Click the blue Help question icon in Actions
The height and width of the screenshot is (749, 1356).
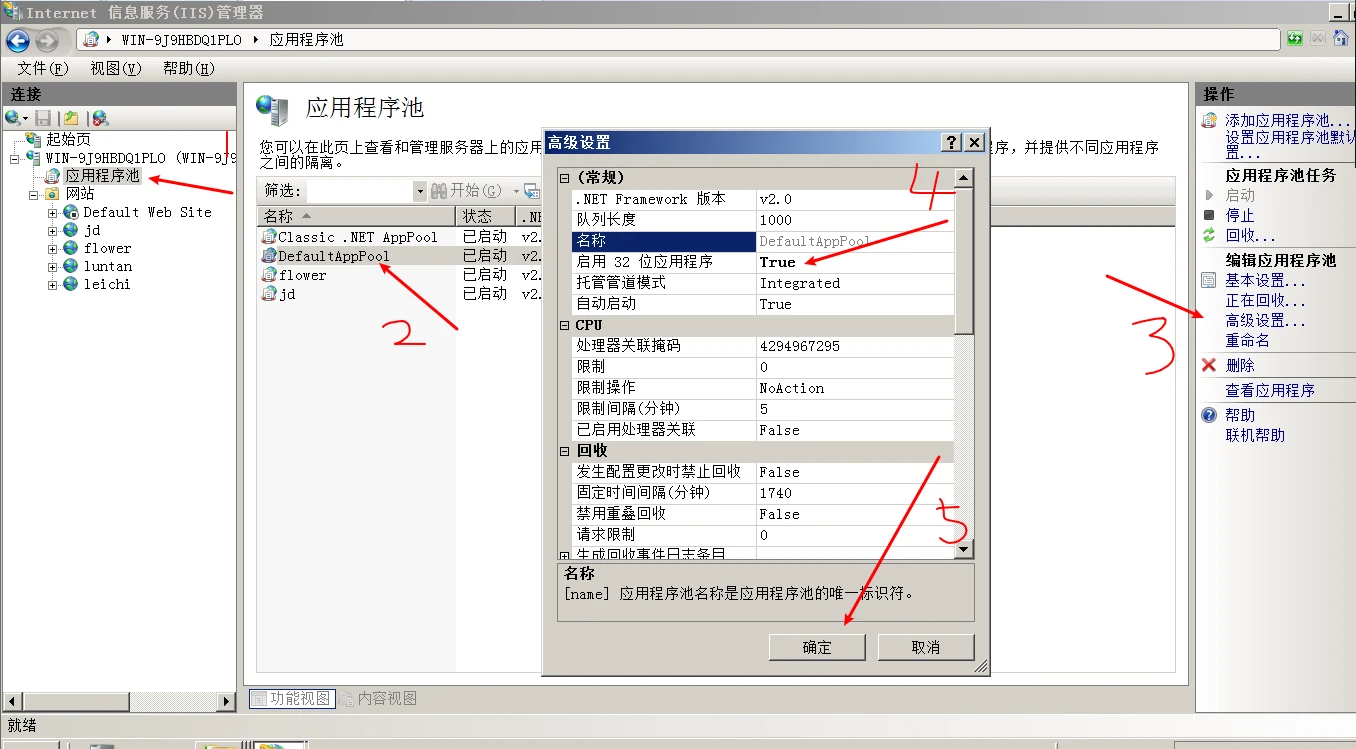[x=1209, y=415]
